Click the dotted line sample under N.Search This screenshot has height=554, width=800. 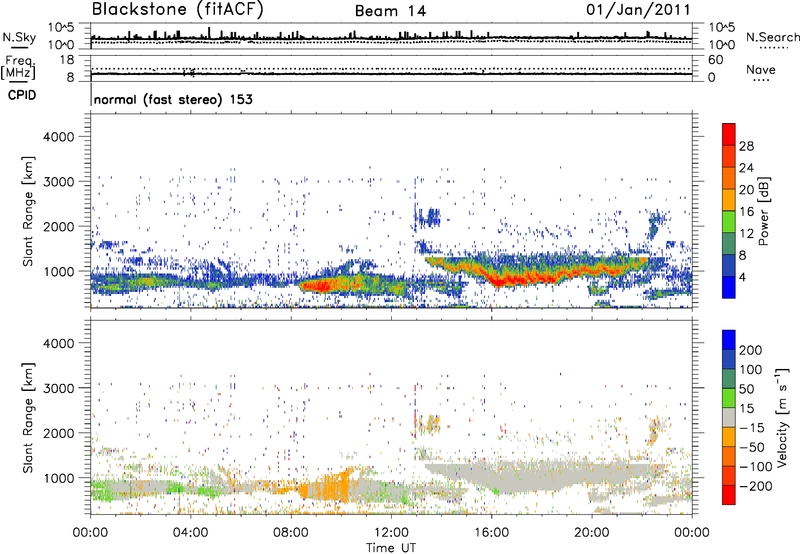[774, 48]
